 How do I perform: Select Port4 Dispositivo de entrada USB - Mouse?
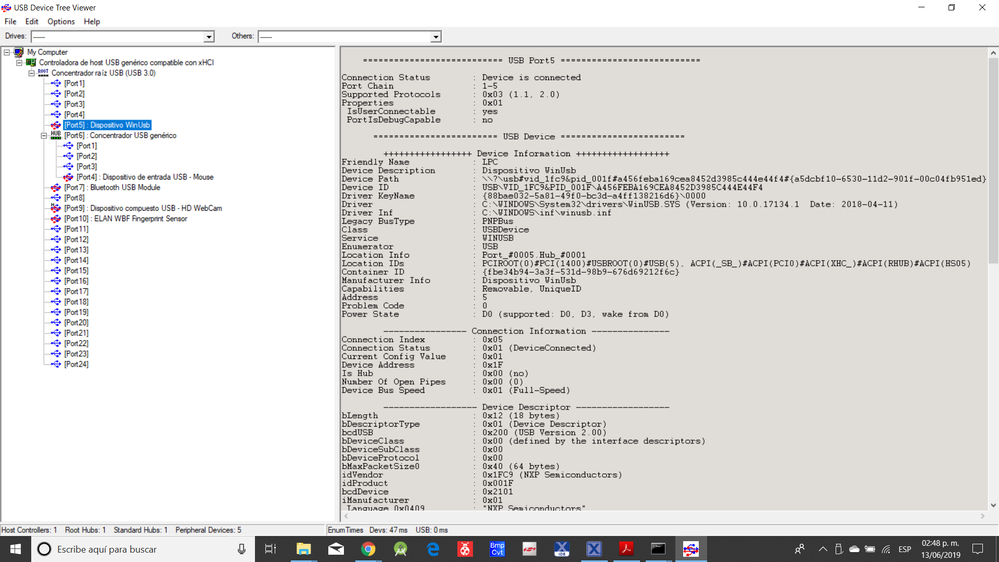[145, 177]
